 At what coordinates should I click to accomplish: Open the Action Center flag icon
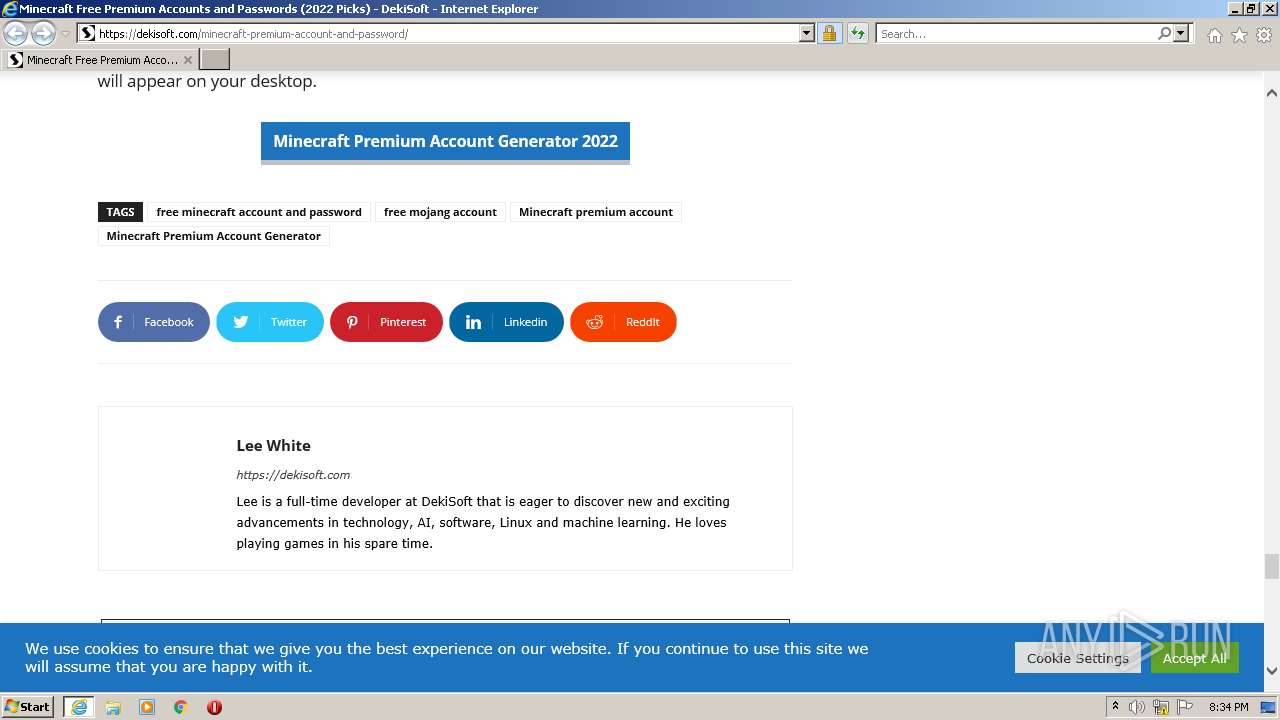click(1185, 707)
